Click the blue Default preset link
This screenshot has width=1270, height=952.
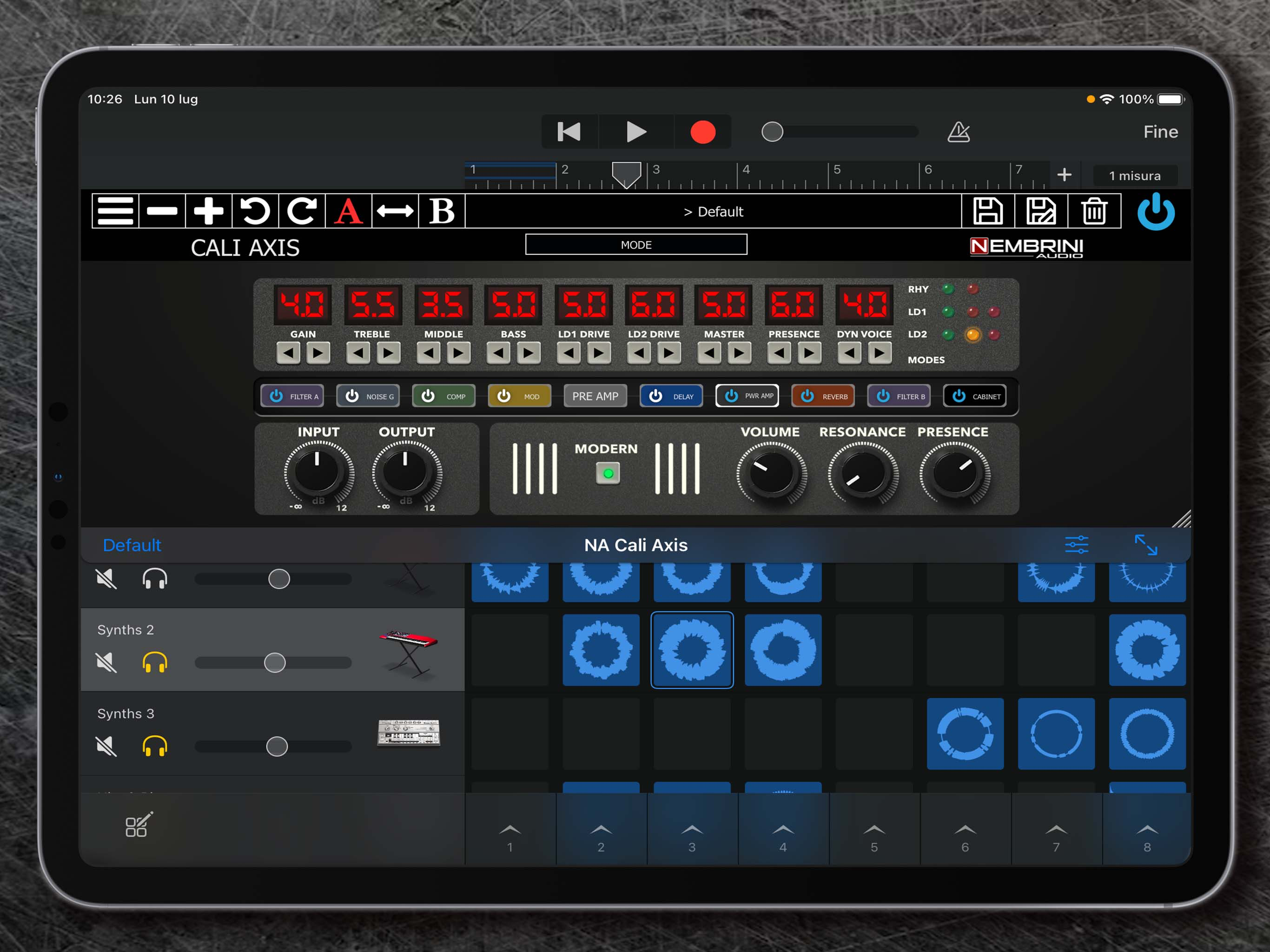tap(132, 545)
